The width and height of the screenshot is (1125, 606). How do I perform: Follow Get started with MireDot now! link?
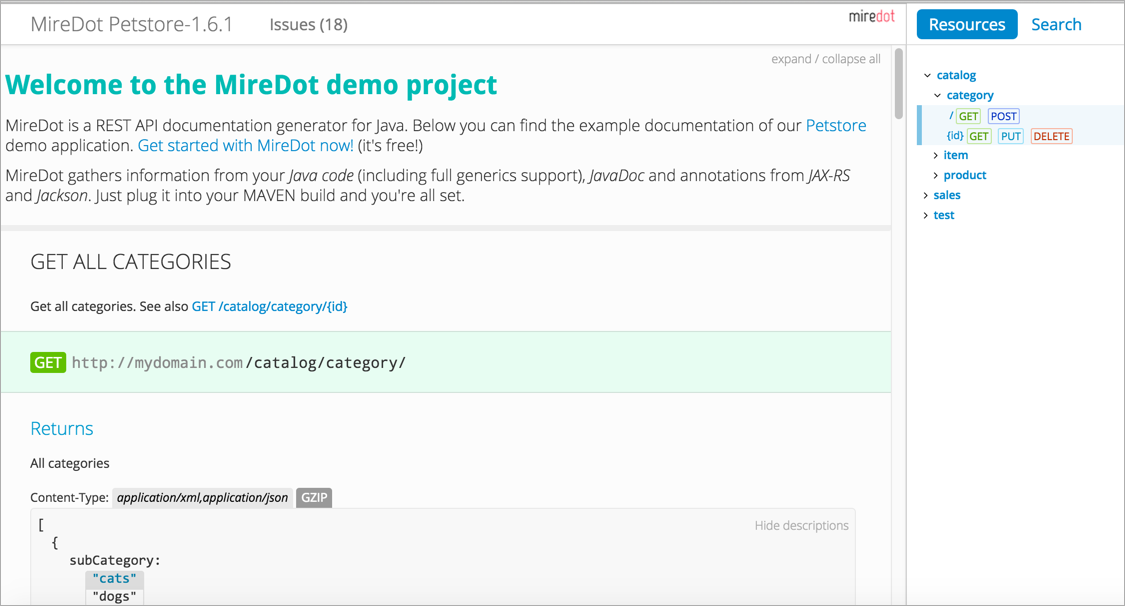[245, 146]
